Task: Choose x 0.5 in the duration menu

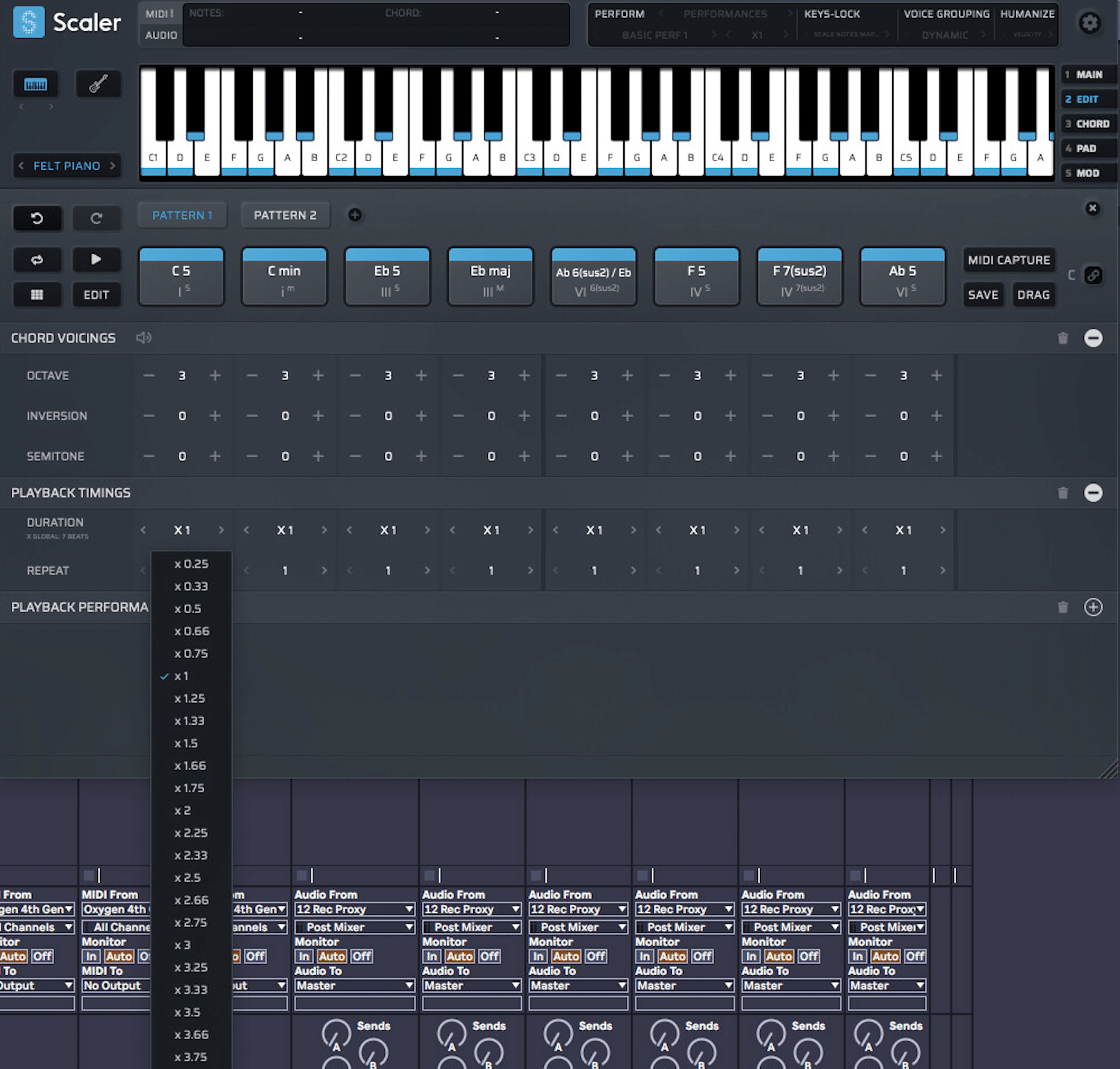Action: [192, 609]
